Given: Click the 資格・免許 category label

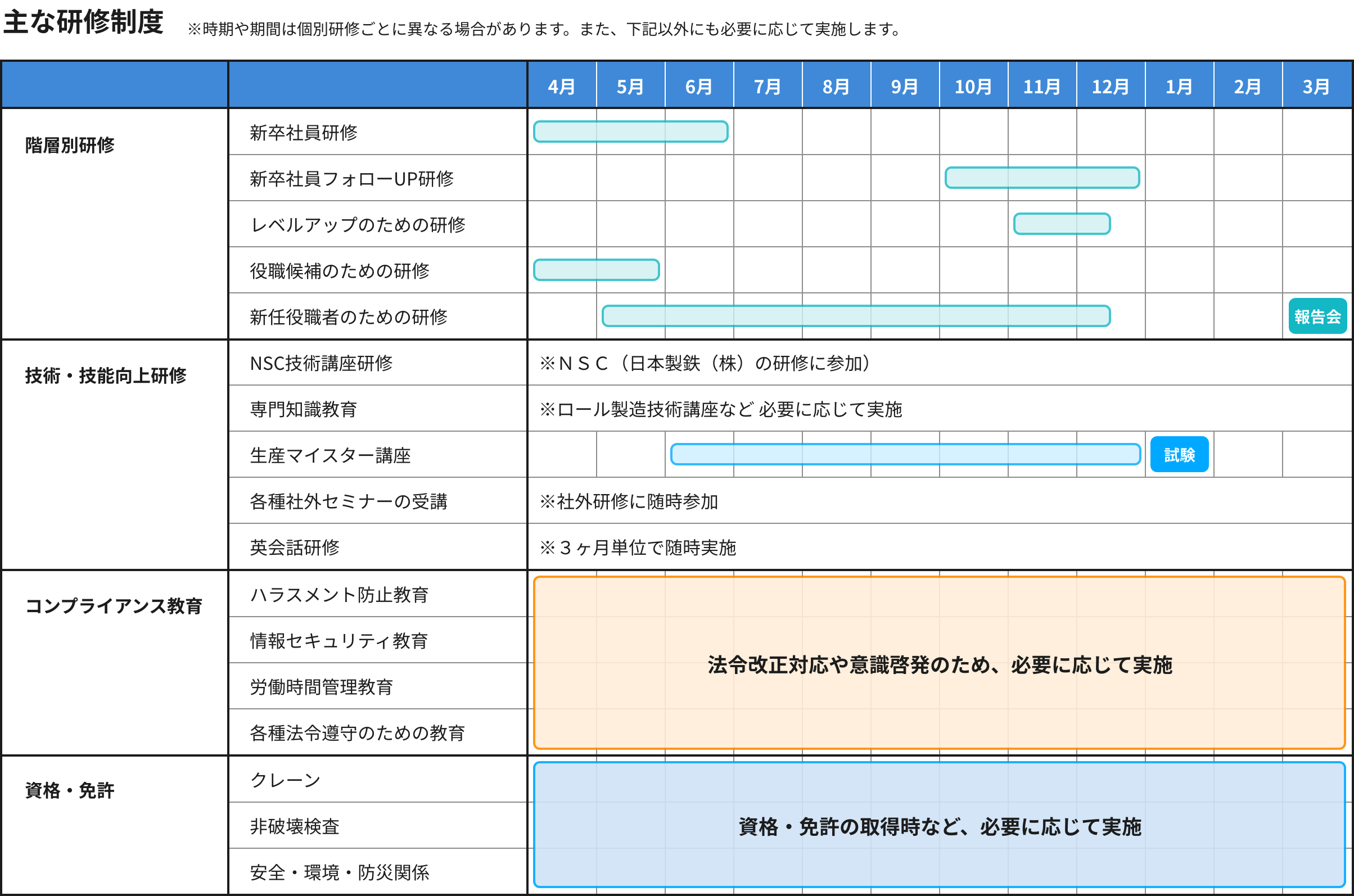Looking at the screenshot, I should click(70, 790).
